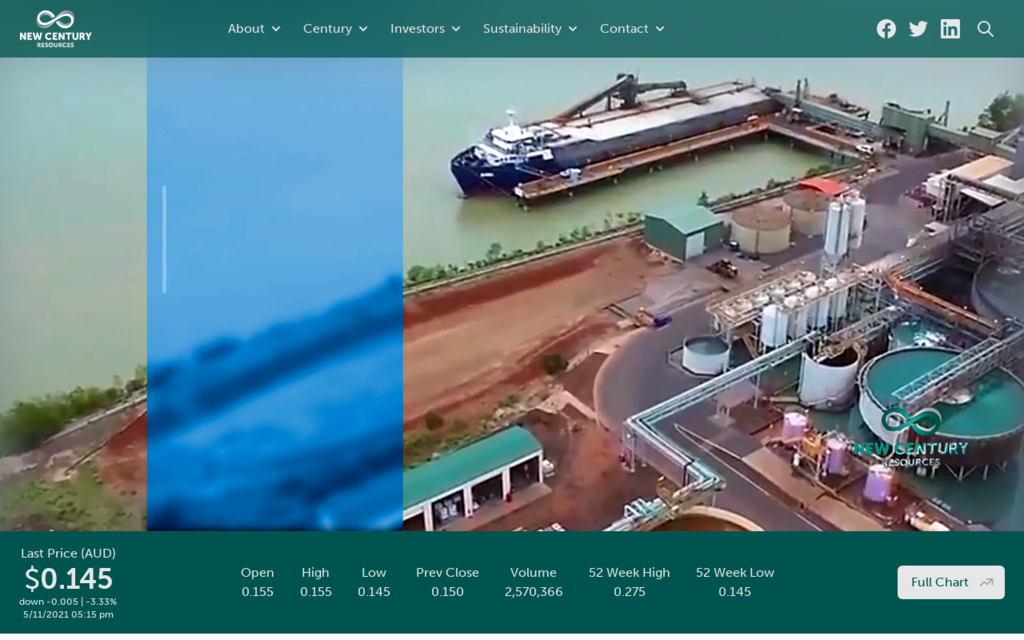1024x640 pixels.
Task: Open the Contact menu item
Action: [624, 29]
